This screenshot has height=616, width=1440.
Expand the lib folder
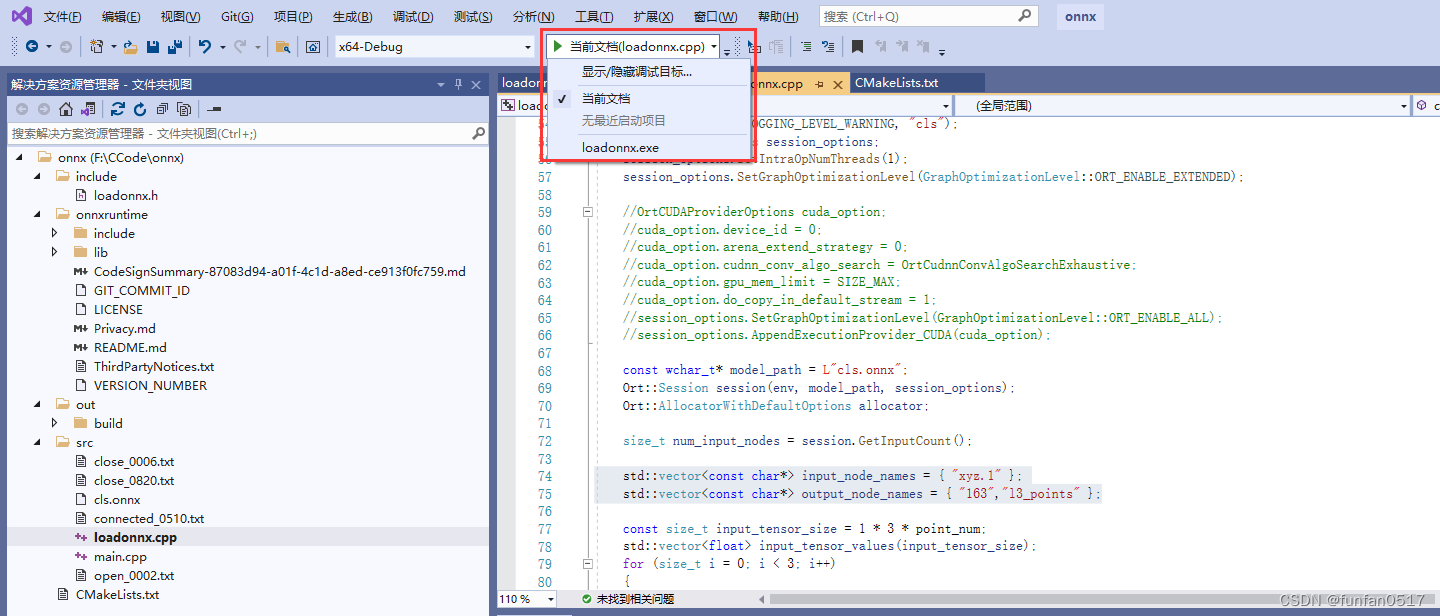[x=56, y=252]
